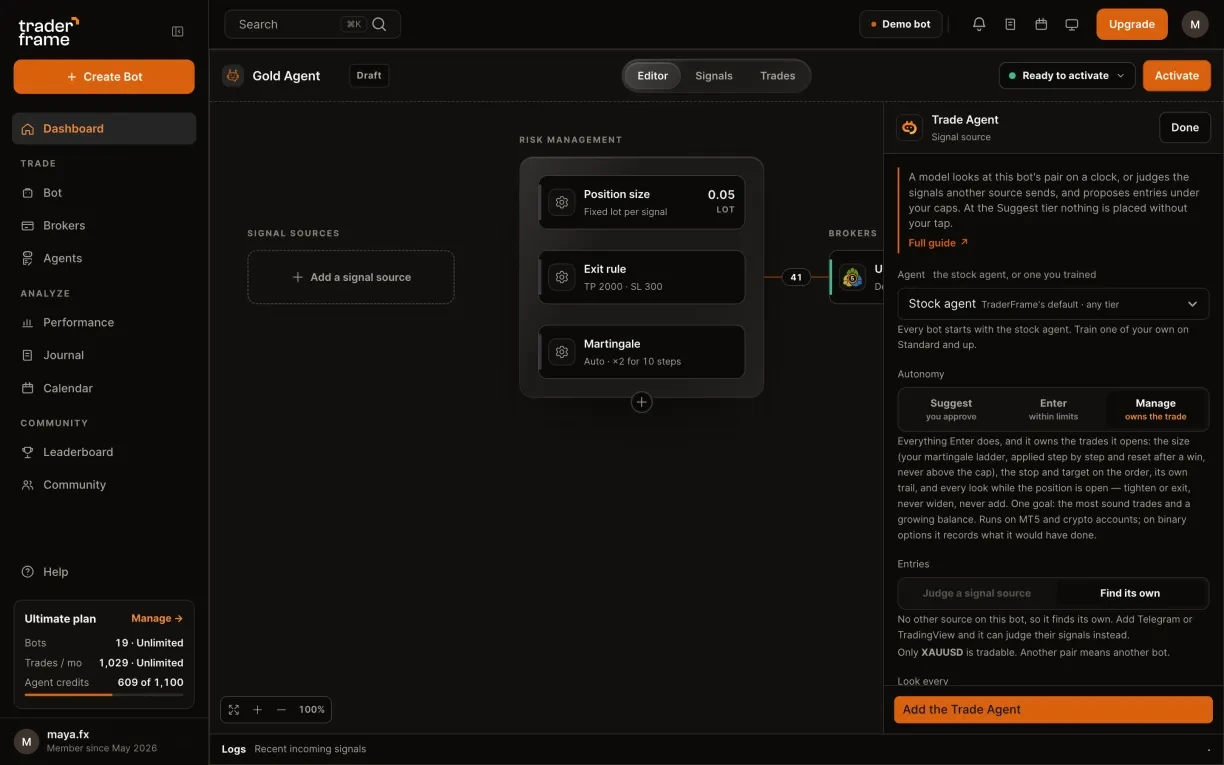Click the 41 connector badge
The height and width of the screenshot is (765, 1224).
pos(796,277)
